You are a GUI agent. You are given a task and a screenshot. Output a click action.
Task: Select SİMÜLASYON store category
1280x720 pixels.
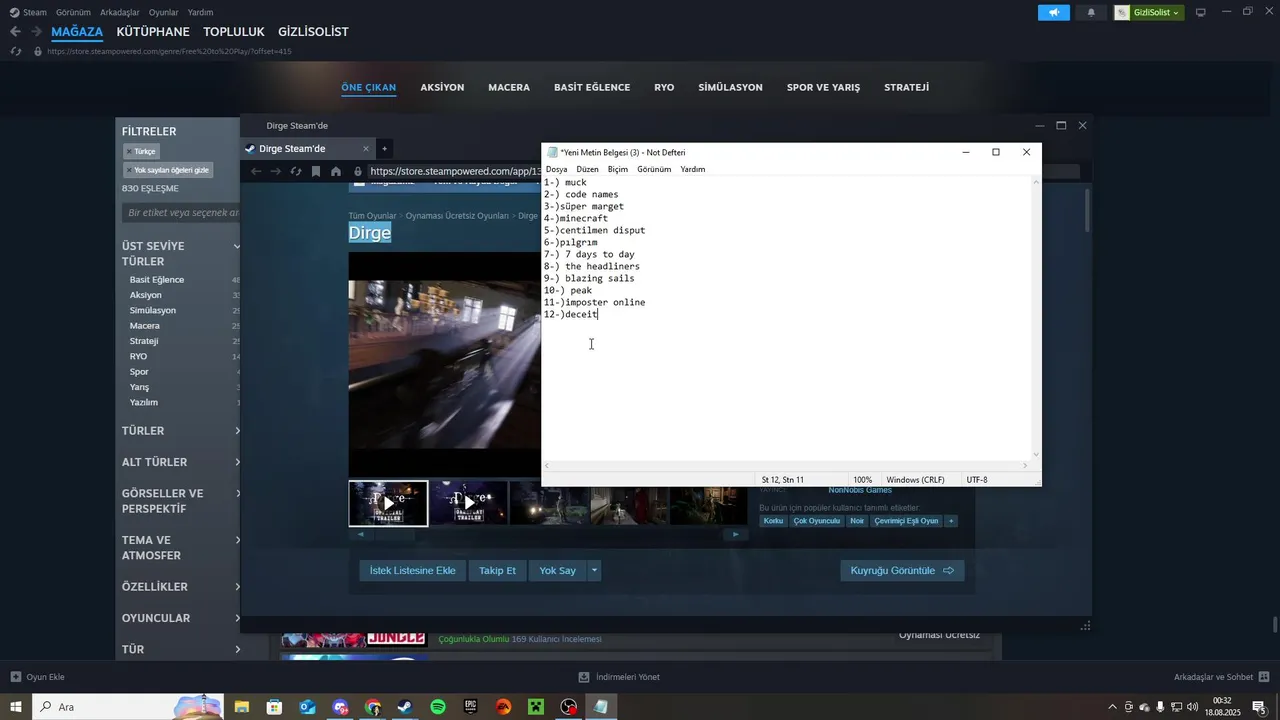pos(730,87)
